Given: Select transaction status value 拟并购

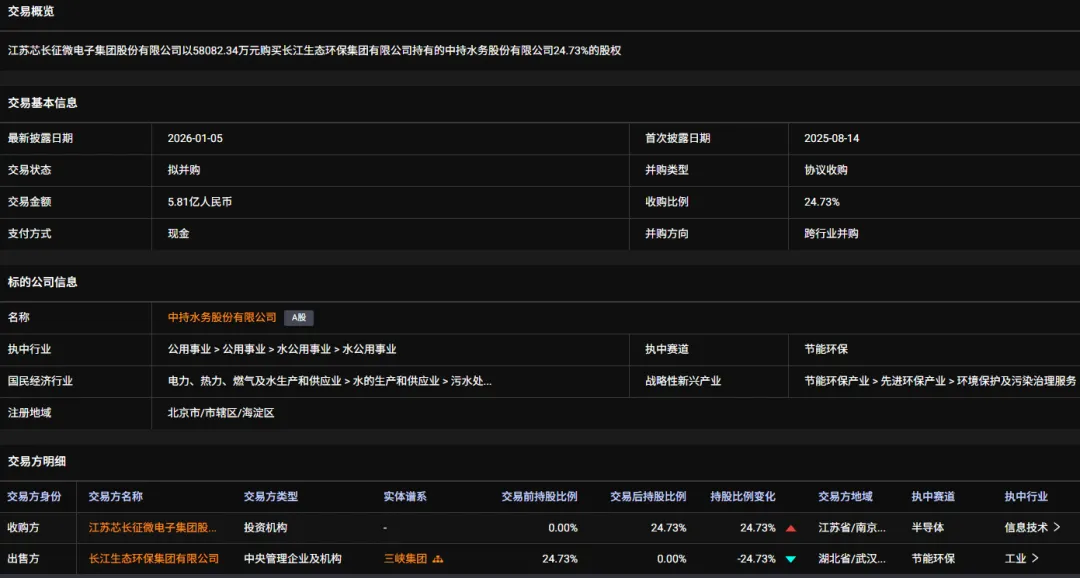Looking at the screenshot, I should click(184, 170).
